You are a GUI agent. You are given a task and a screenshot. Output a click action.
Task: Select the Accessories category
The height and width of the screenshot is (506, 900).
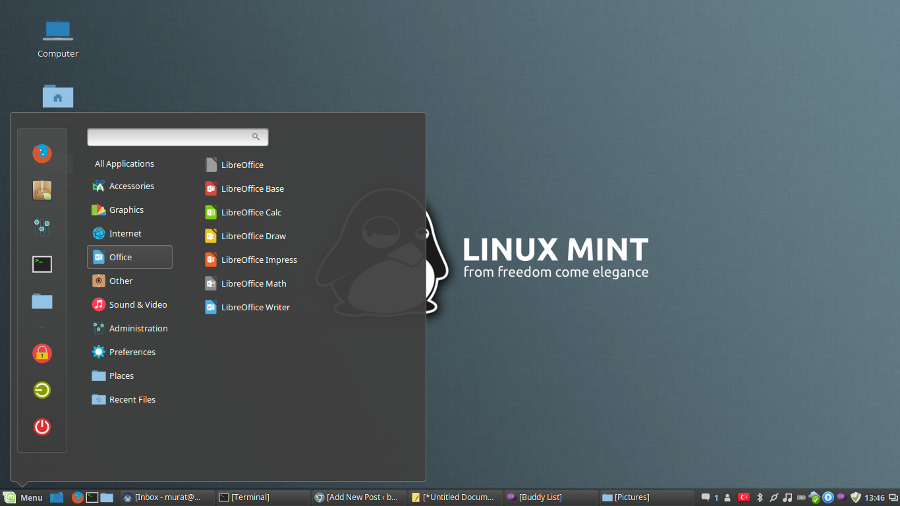(130, 186)
